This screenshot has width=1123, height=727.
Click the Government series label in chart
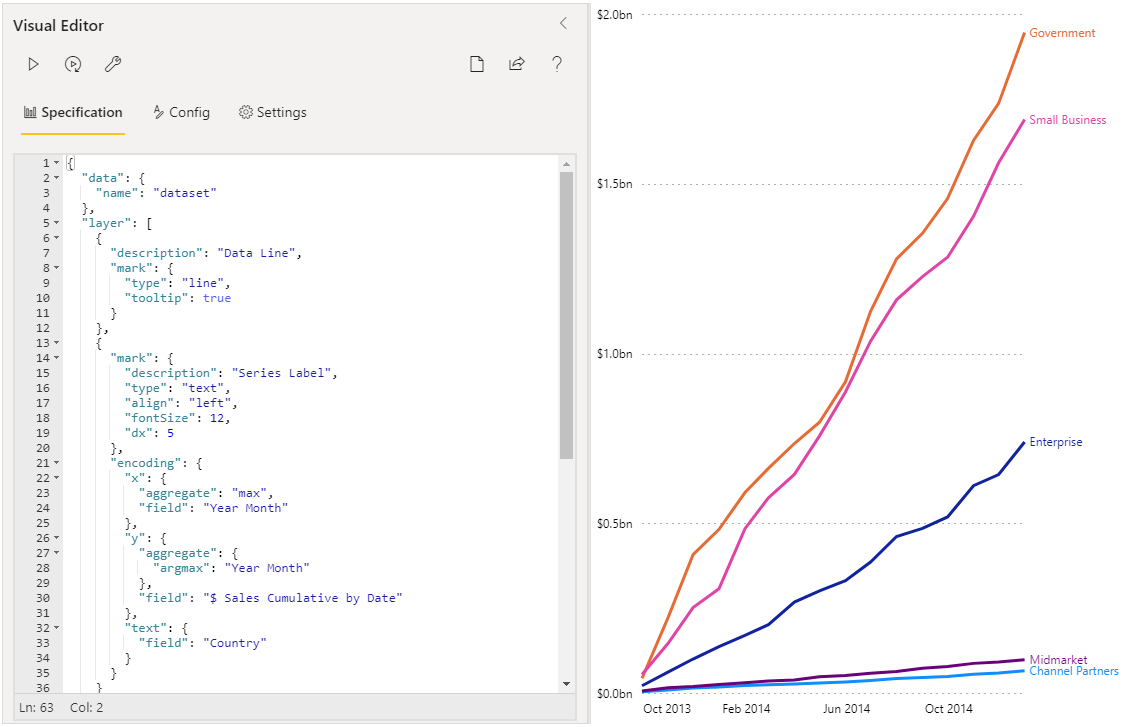1062,33
